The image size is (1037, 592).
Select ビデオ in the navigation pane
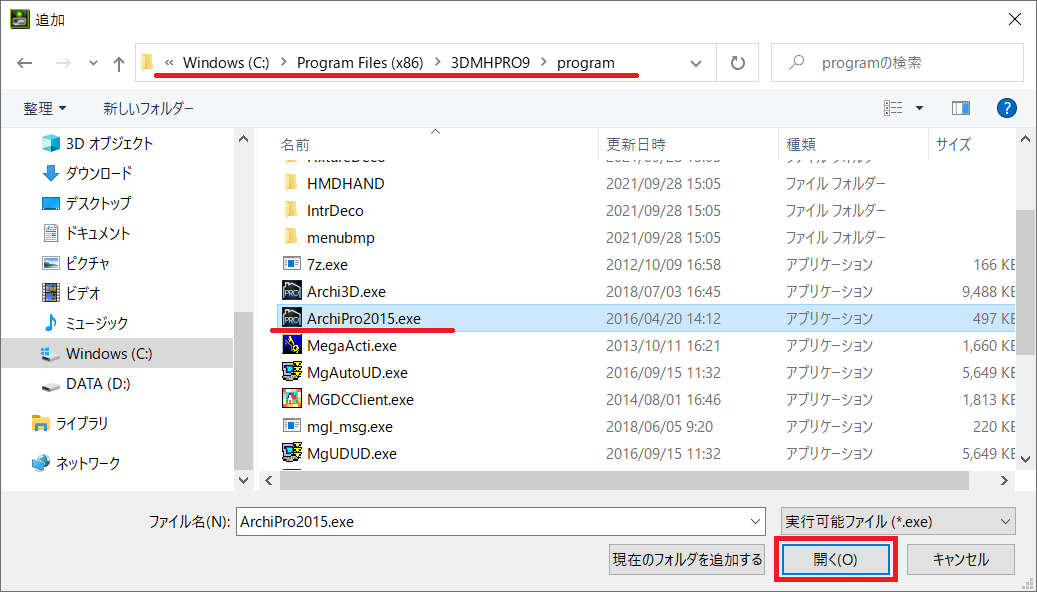tap(71, 293)
